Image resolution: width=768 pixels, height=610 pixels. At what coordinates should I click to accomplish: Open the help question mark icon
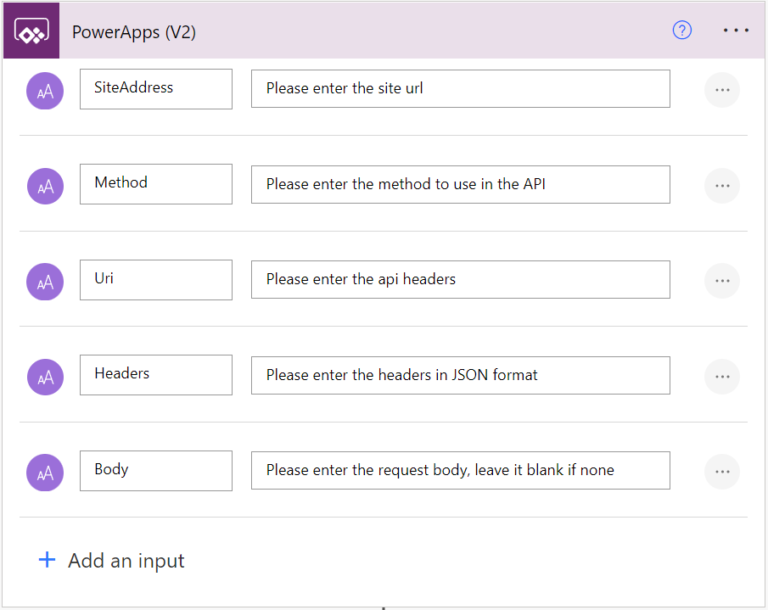coord(682,30)
